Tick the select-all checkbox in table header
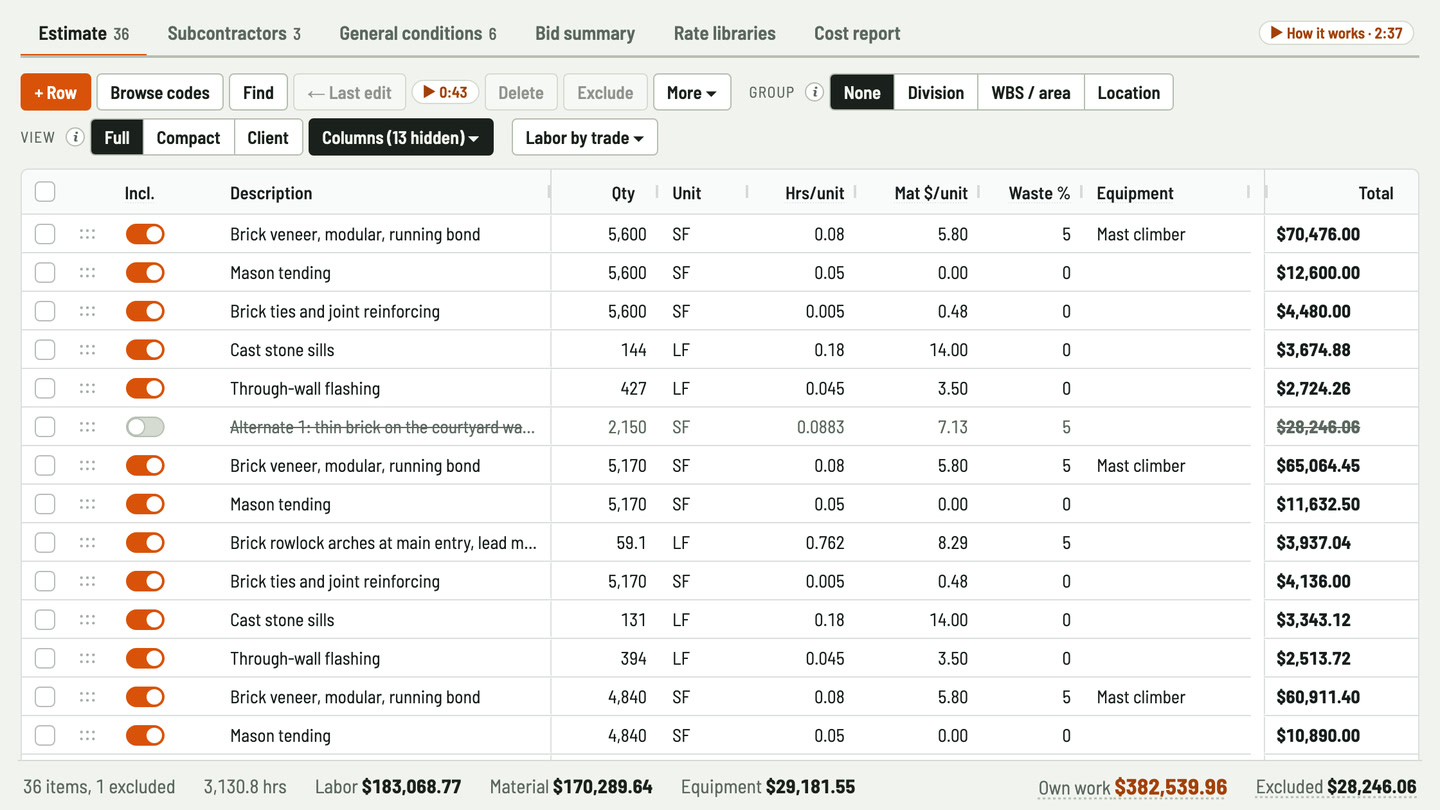This screenshot has height=810, width=1440. point(45,192)
